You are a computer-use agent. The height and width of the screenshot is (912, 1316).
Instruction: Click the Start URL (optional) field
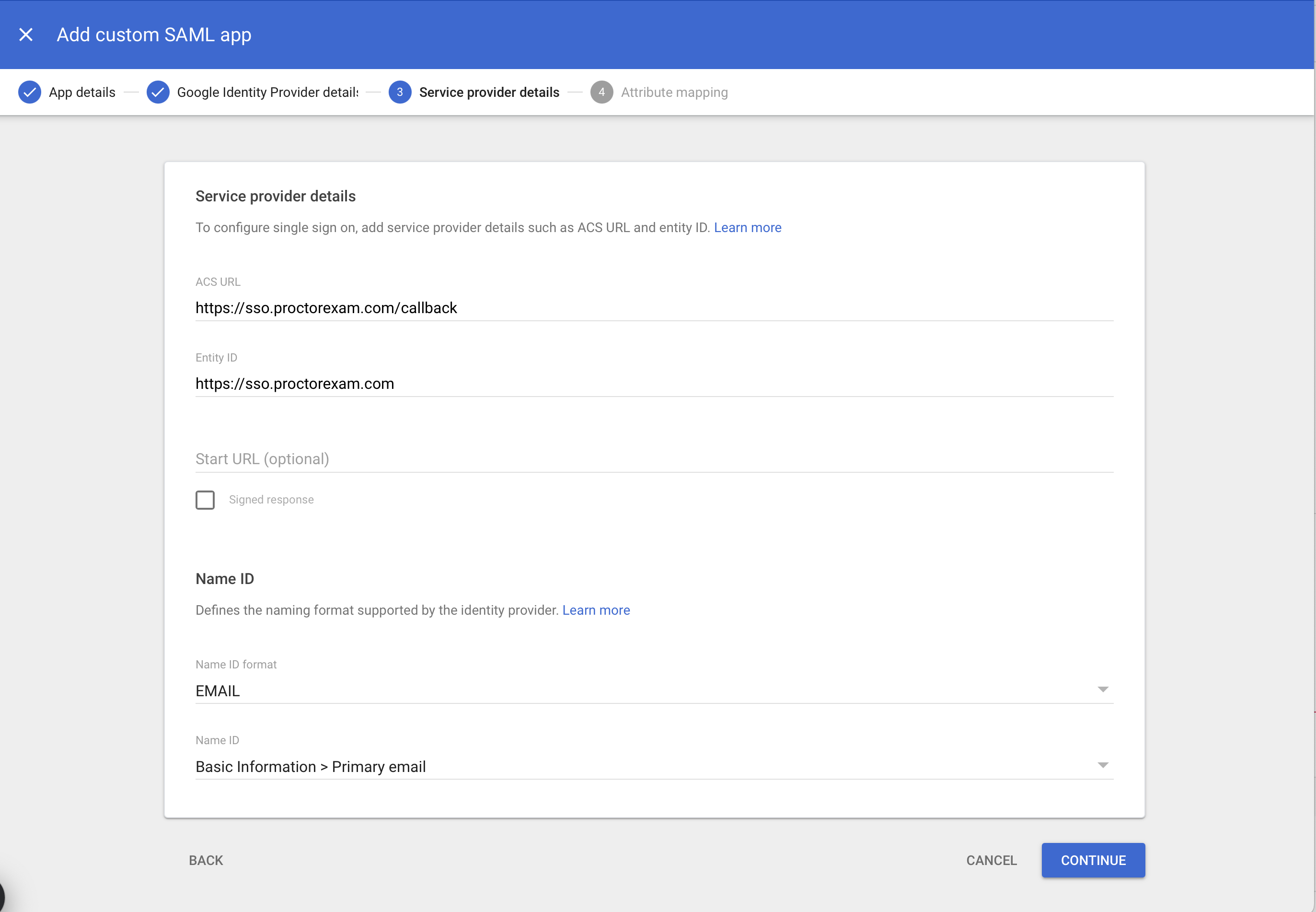[654, 459]
